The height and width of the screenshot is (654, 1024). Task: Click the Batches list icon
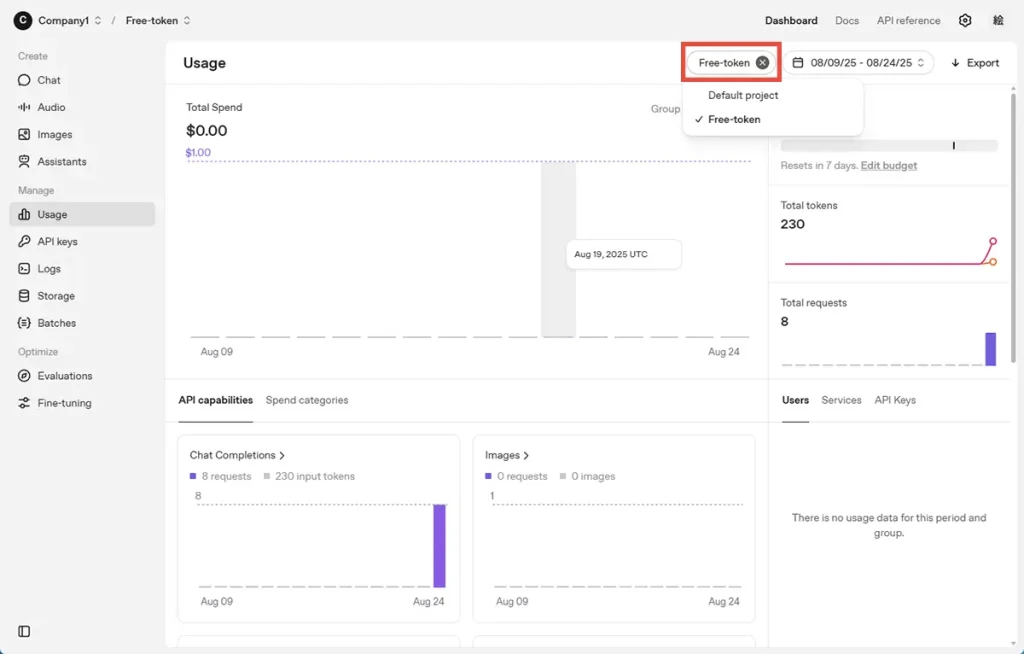(24, 323)
